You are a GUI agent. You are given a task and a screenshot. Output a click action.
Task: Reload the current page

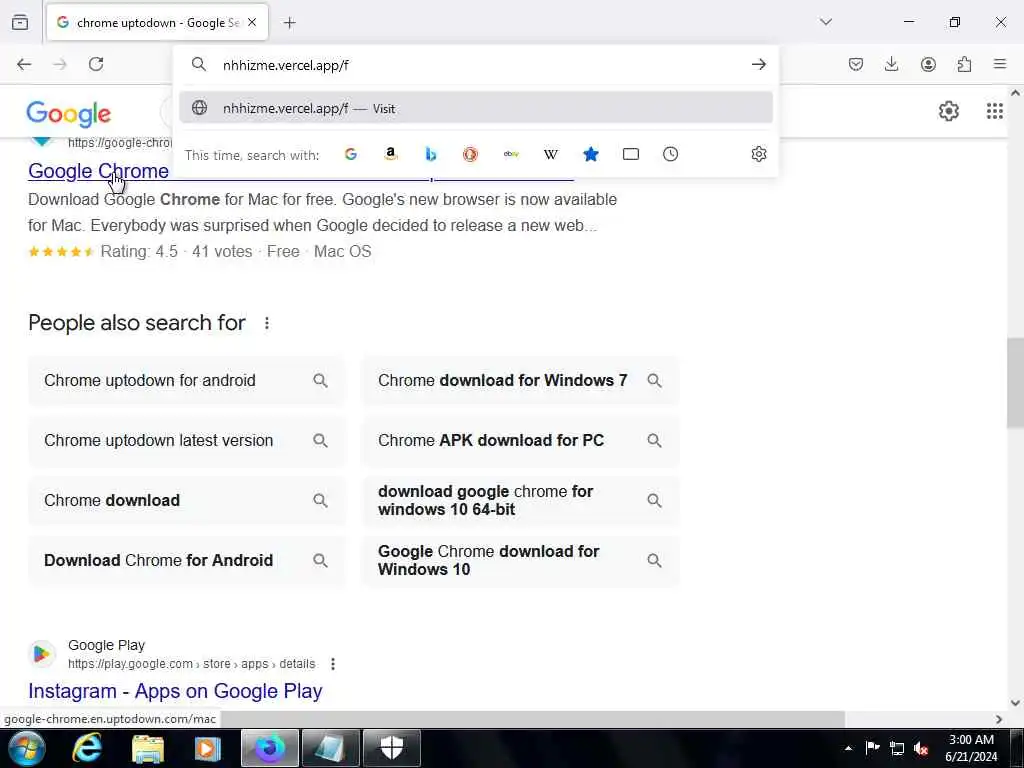96,64
